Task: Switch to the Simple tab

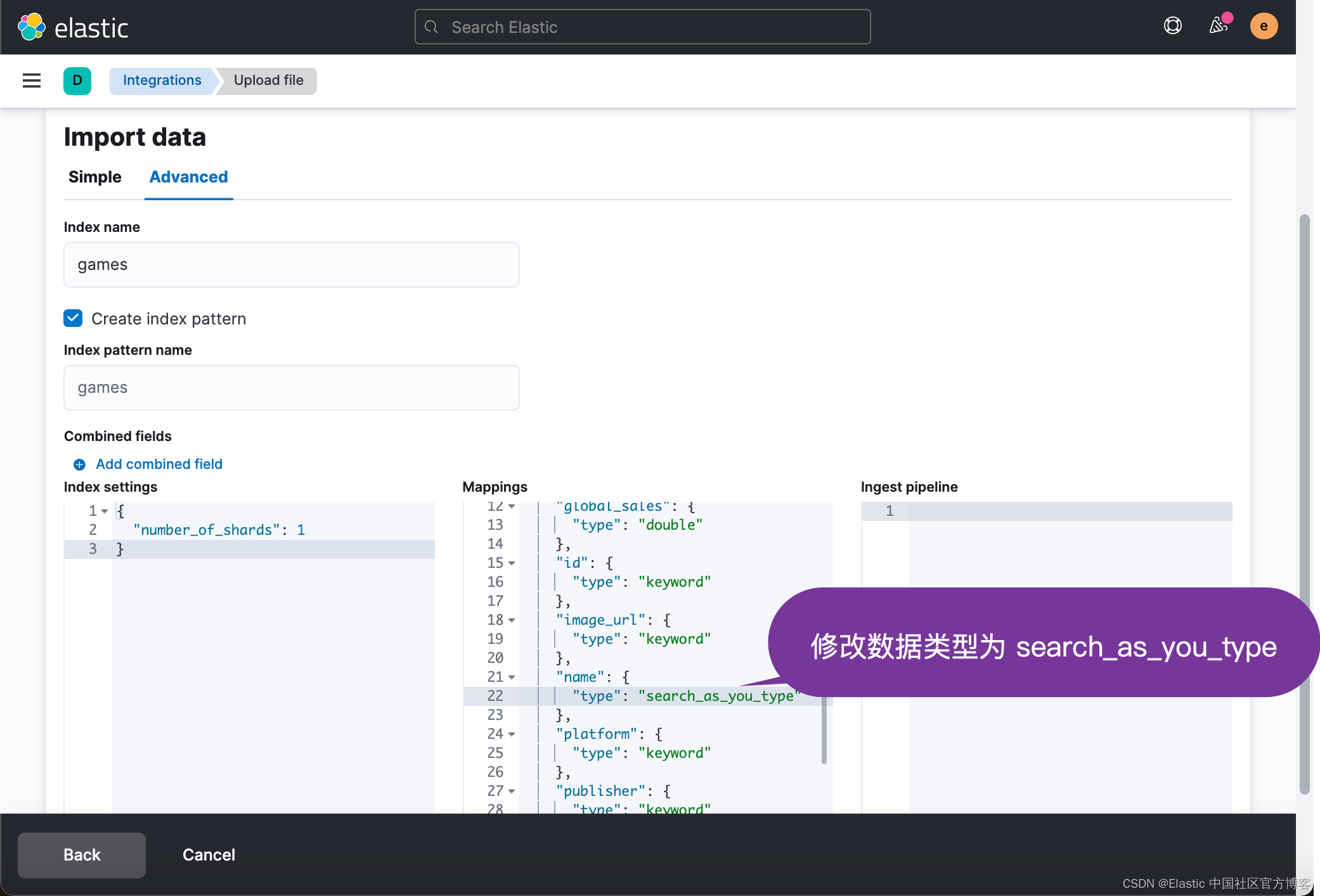Action: (95, 177)
